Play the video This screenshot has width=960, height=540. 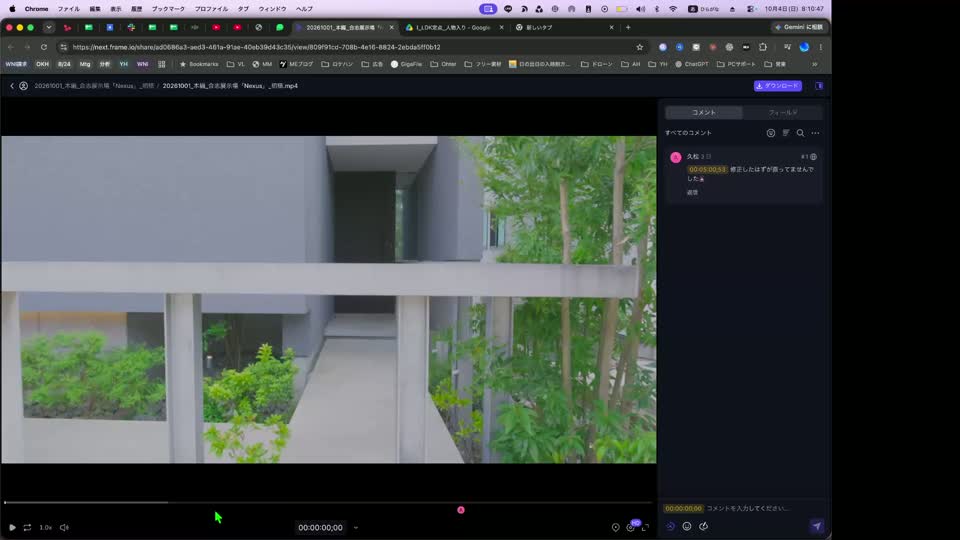click(x=12, y=527)
